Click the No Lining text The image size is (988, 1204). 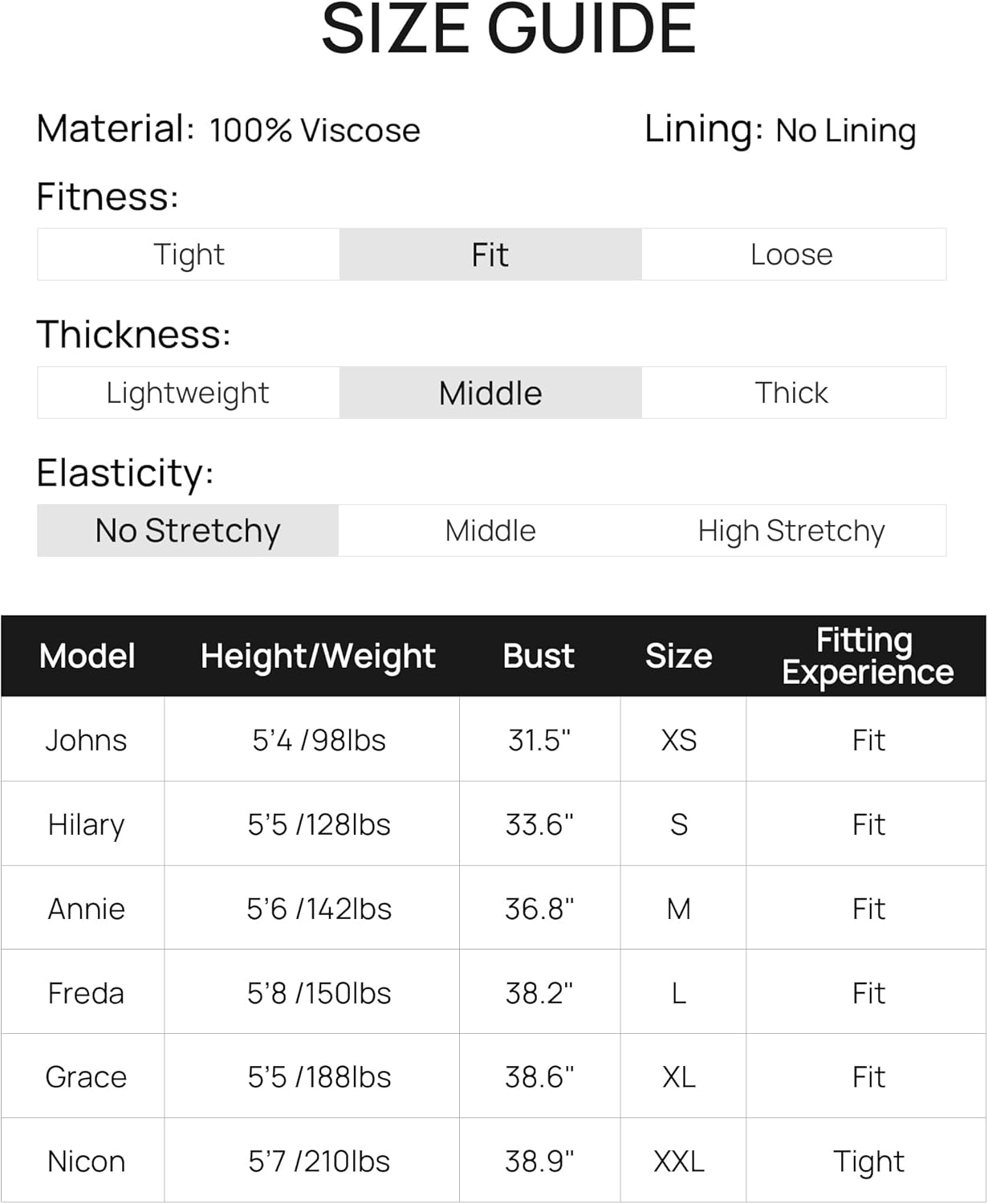(x=846, y=130)
